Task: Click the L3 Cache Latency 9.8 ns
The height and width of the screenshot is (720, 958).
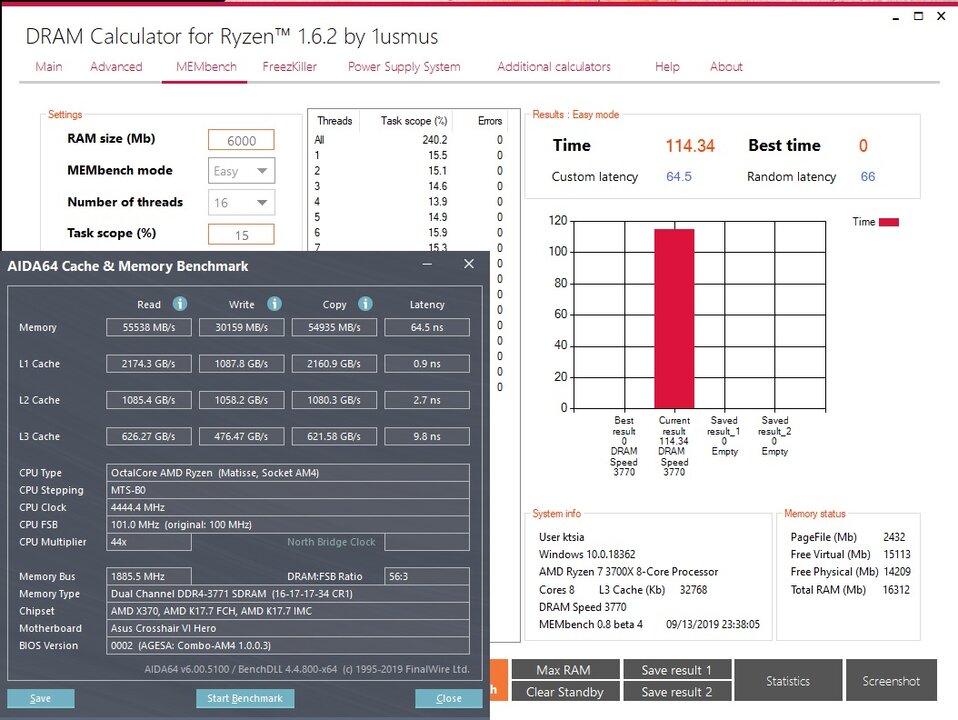Action: [x=427, y=436]
